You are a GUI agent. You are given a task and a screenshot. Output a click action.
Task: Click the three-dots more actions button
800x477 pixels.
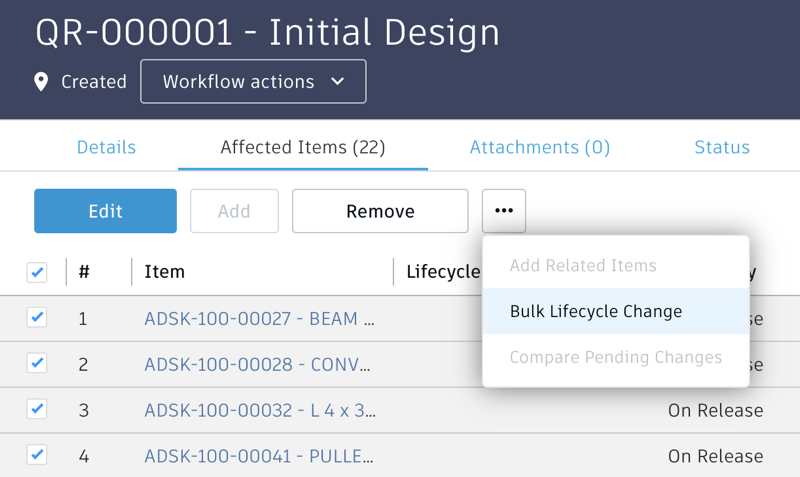click(x=504, y=211)
